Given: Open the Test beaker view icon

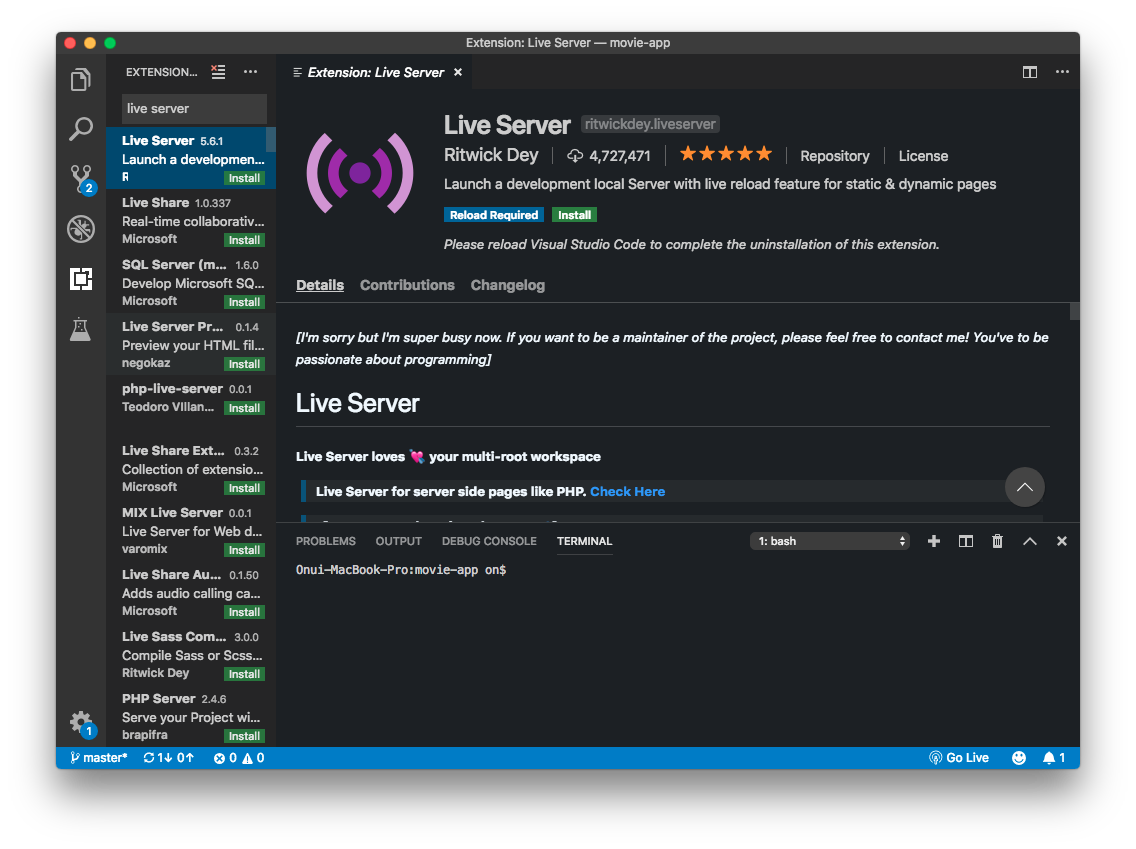Looking at the screenshot, I should pyautogui.click(x=80, y=329).
